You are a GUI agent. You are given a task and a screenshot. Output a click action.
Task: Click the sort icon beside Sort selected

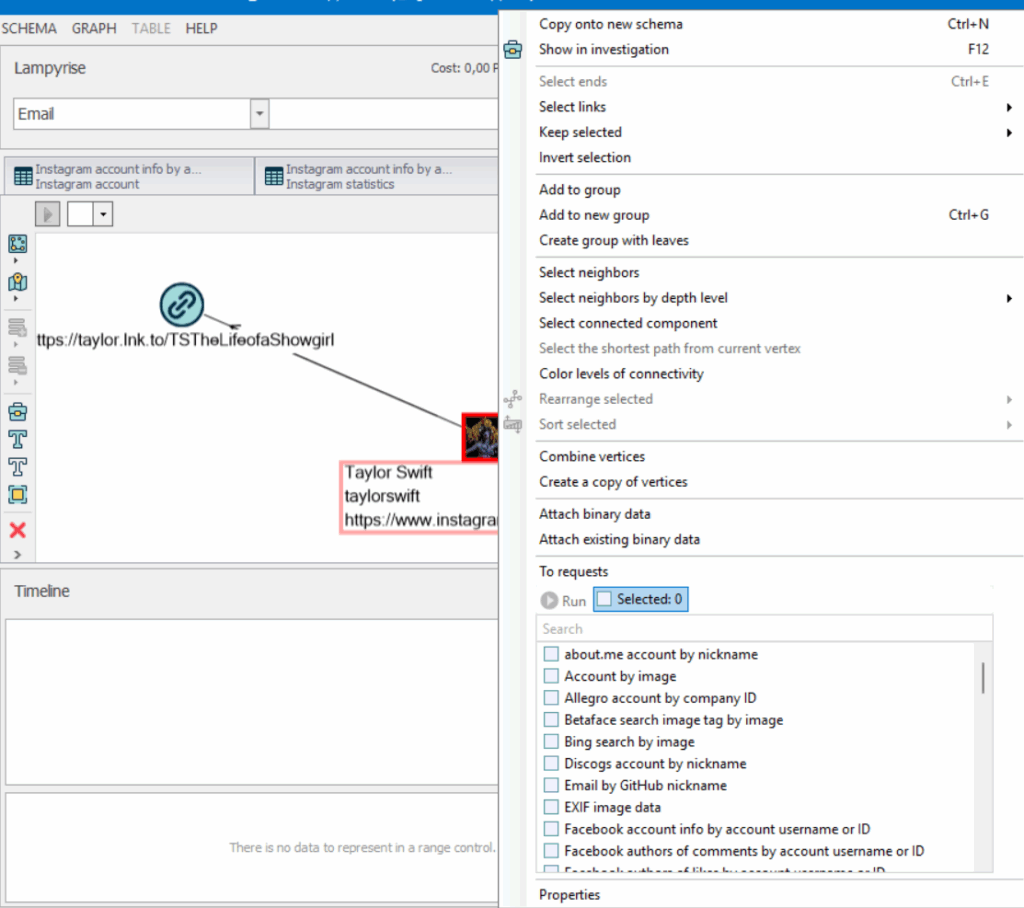pyautogui.click(x=513, y=425)
